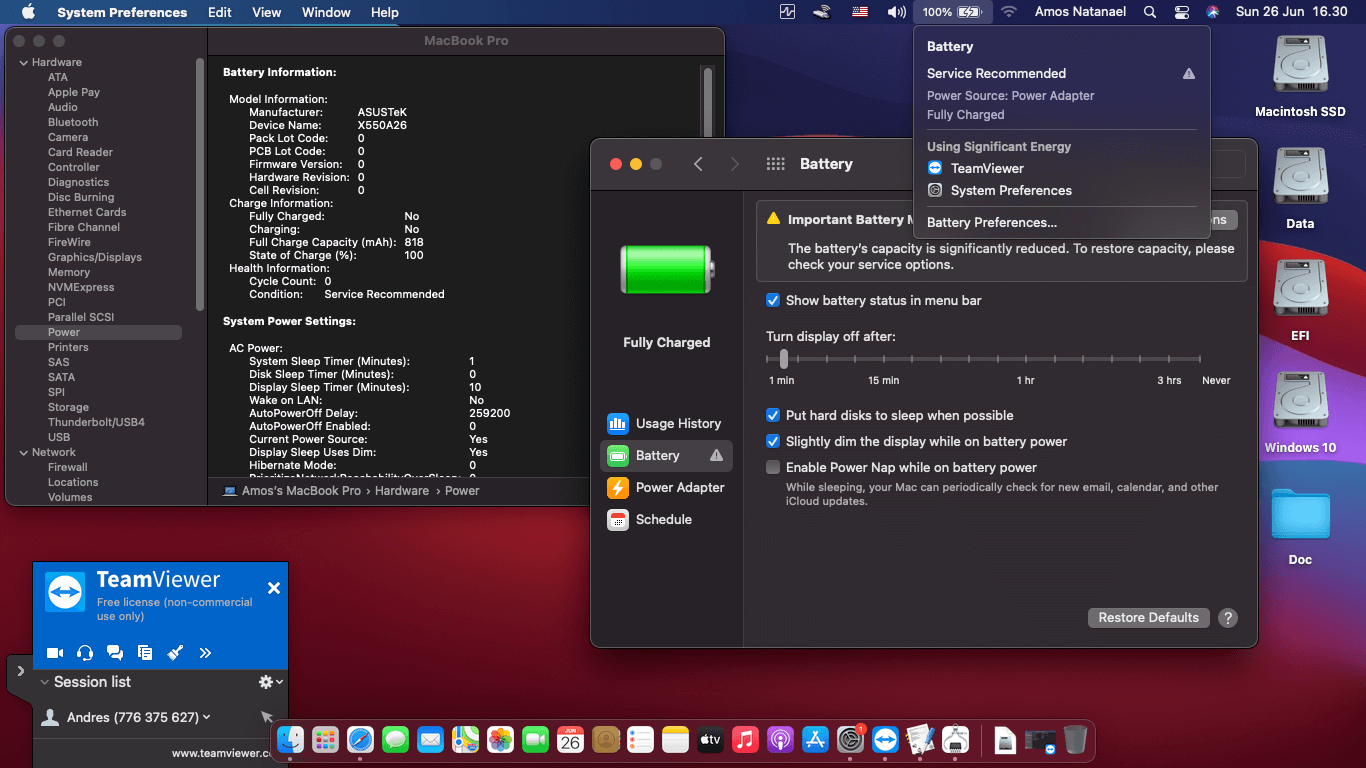This screenshot has width=1366, height=768.
Task: Enable Power Nap while on battery power
Action: pyautogui.click(x=773, y=467)
